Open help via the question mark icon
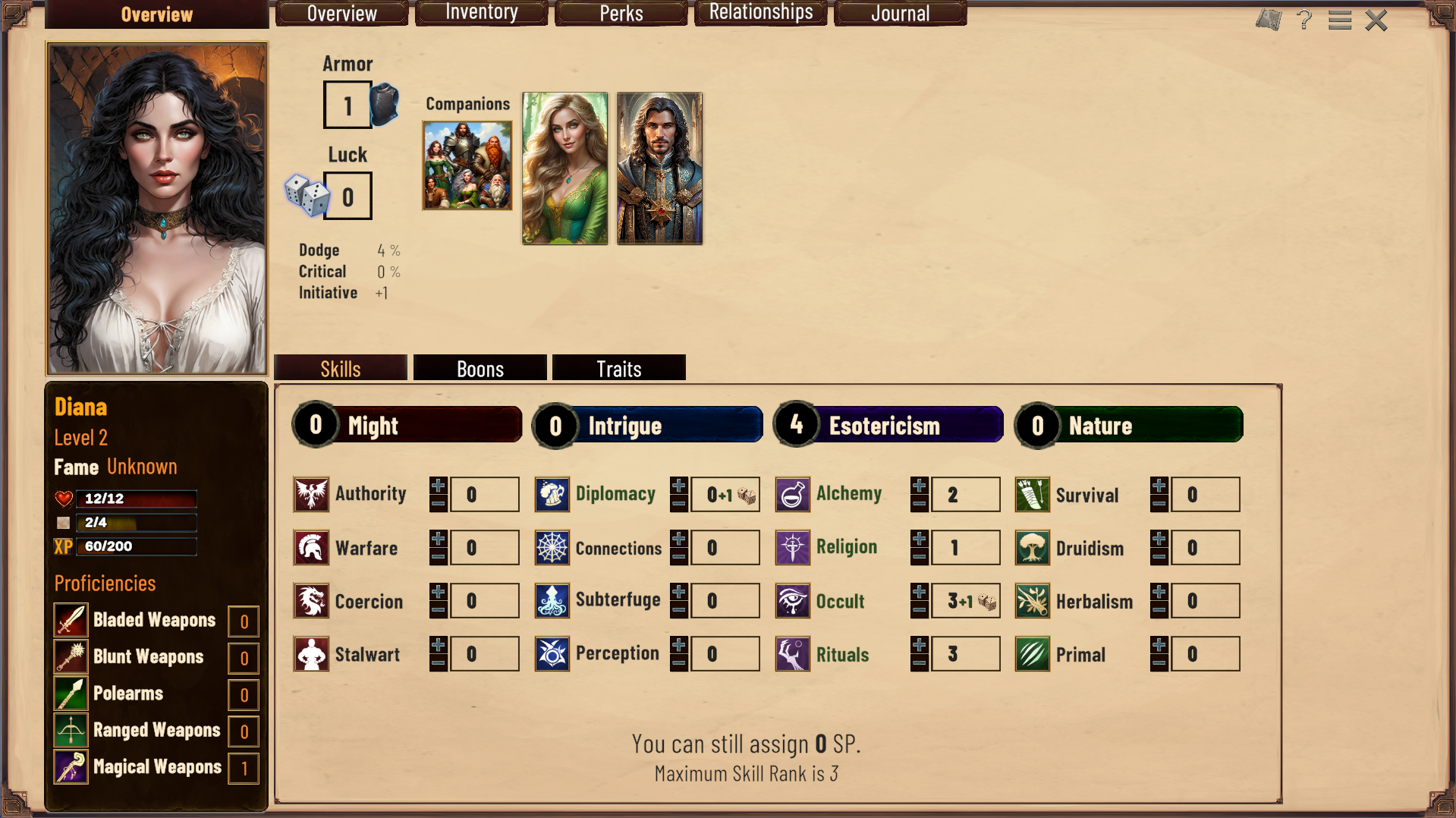The height and width of the screenshot is (818, 1456). [1304, 20]
